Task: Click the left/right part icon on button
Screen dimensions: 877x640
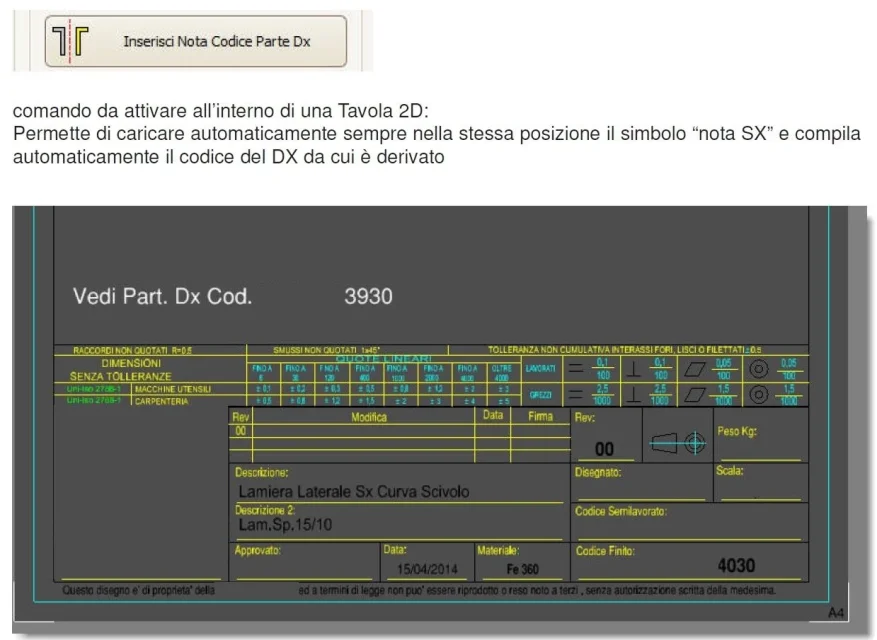Action: [x=70, y=41]
